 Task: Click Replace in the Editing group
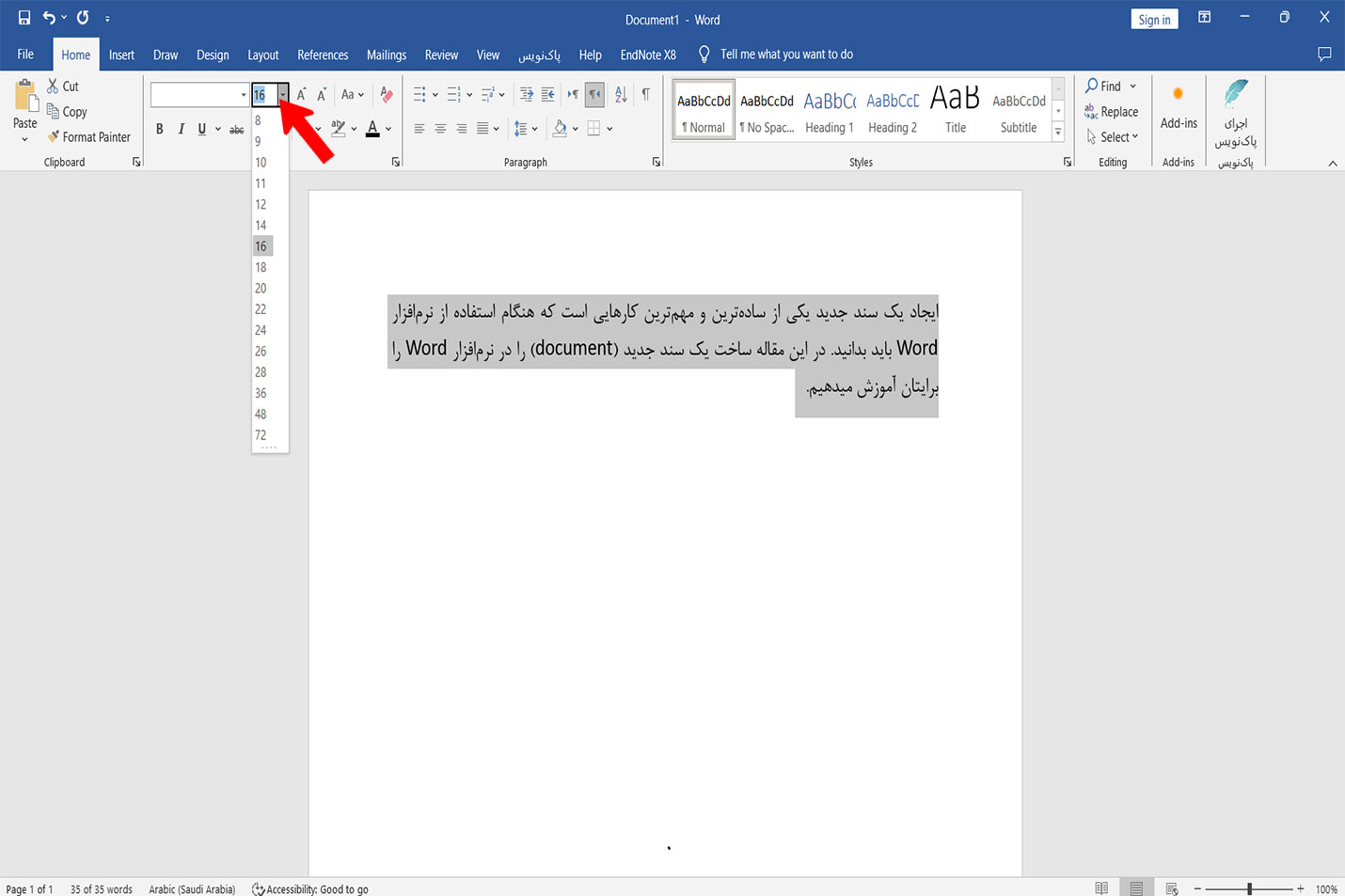point(1111,111)
